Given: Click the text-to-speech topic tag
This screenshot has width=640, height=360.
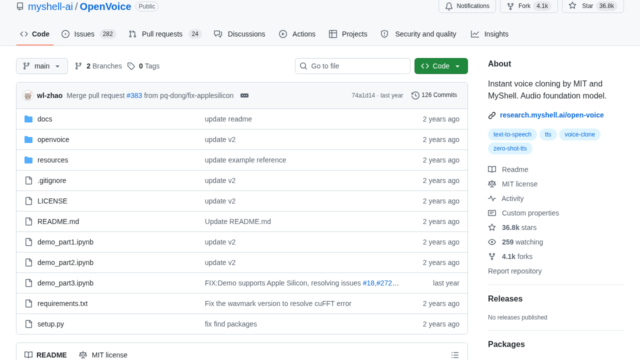Looking at the screenshot, I should click(512, 134).
